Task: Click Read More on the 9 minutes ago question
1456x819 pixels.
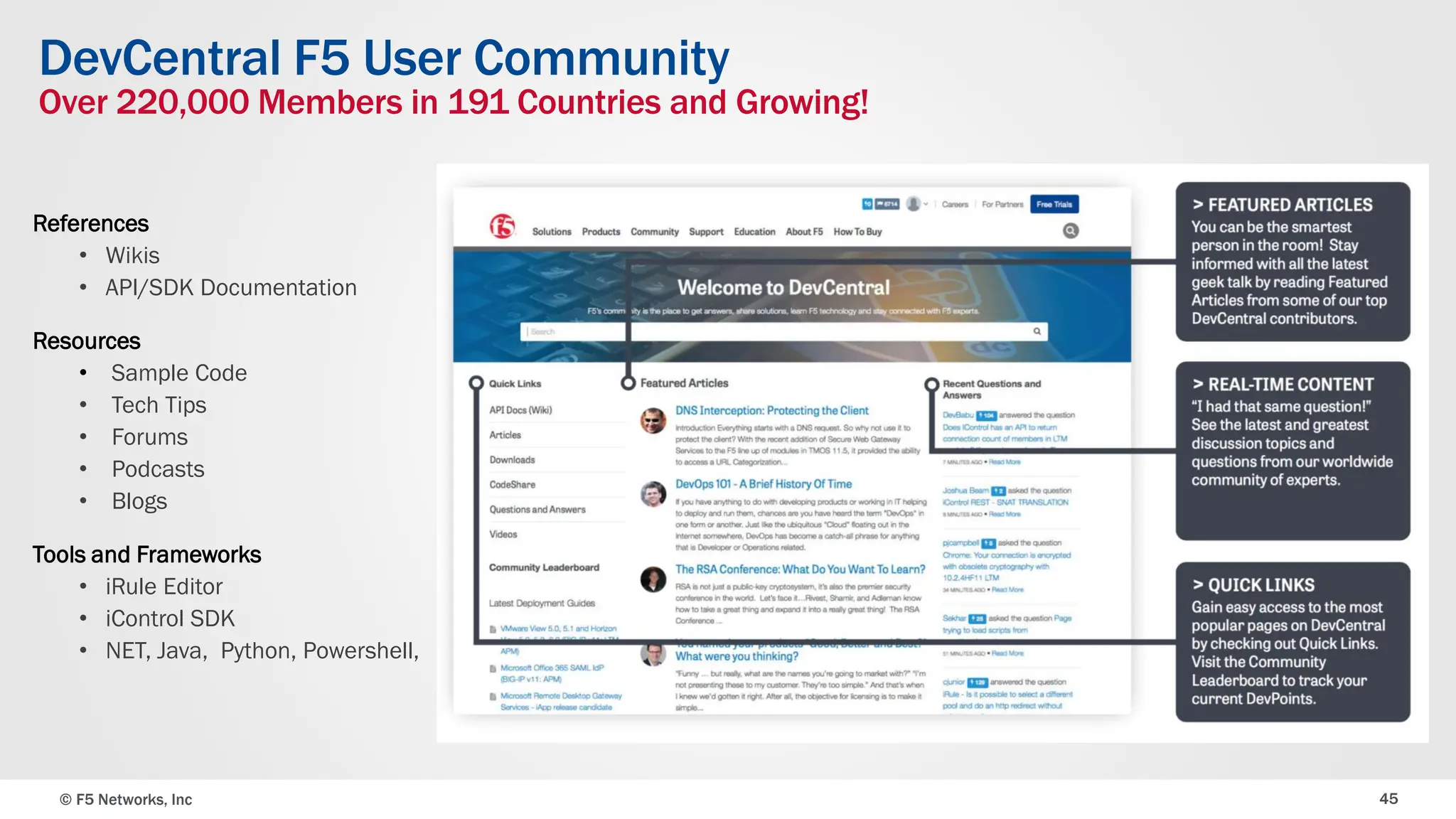Action: [1005, 514]
